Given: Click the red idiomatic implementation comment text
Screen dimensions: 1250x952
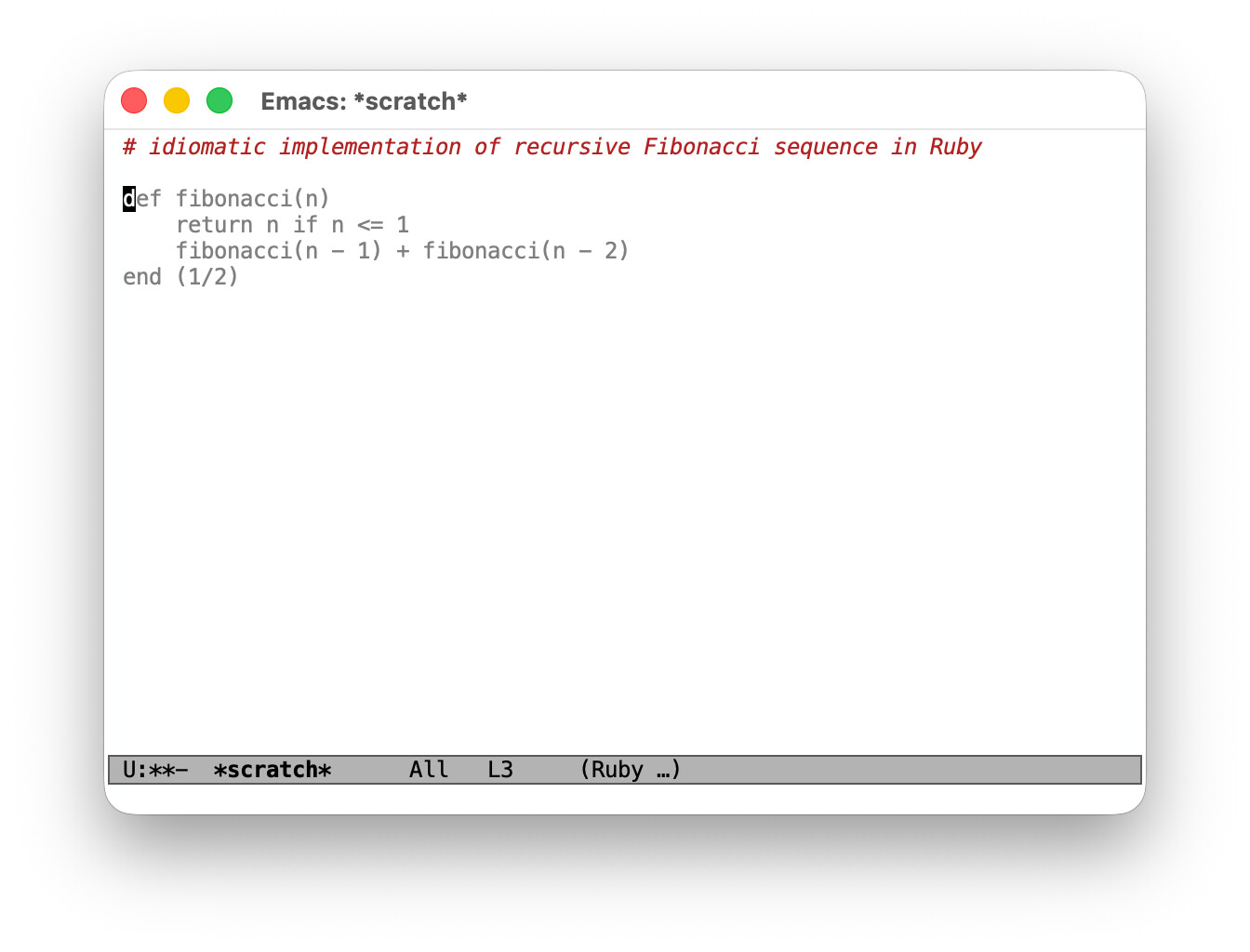Looking at the screenshot, I should click(x=552, y=146).
